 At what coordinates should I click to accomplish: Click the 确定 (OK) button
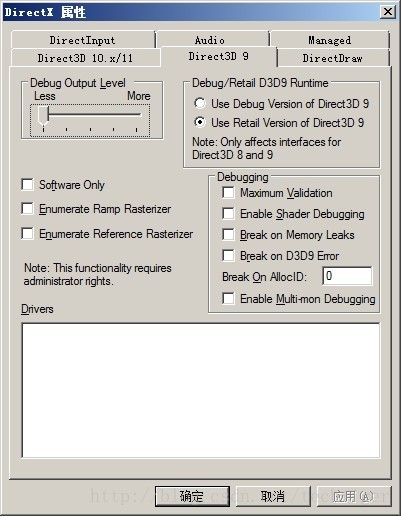coord(192,496)
